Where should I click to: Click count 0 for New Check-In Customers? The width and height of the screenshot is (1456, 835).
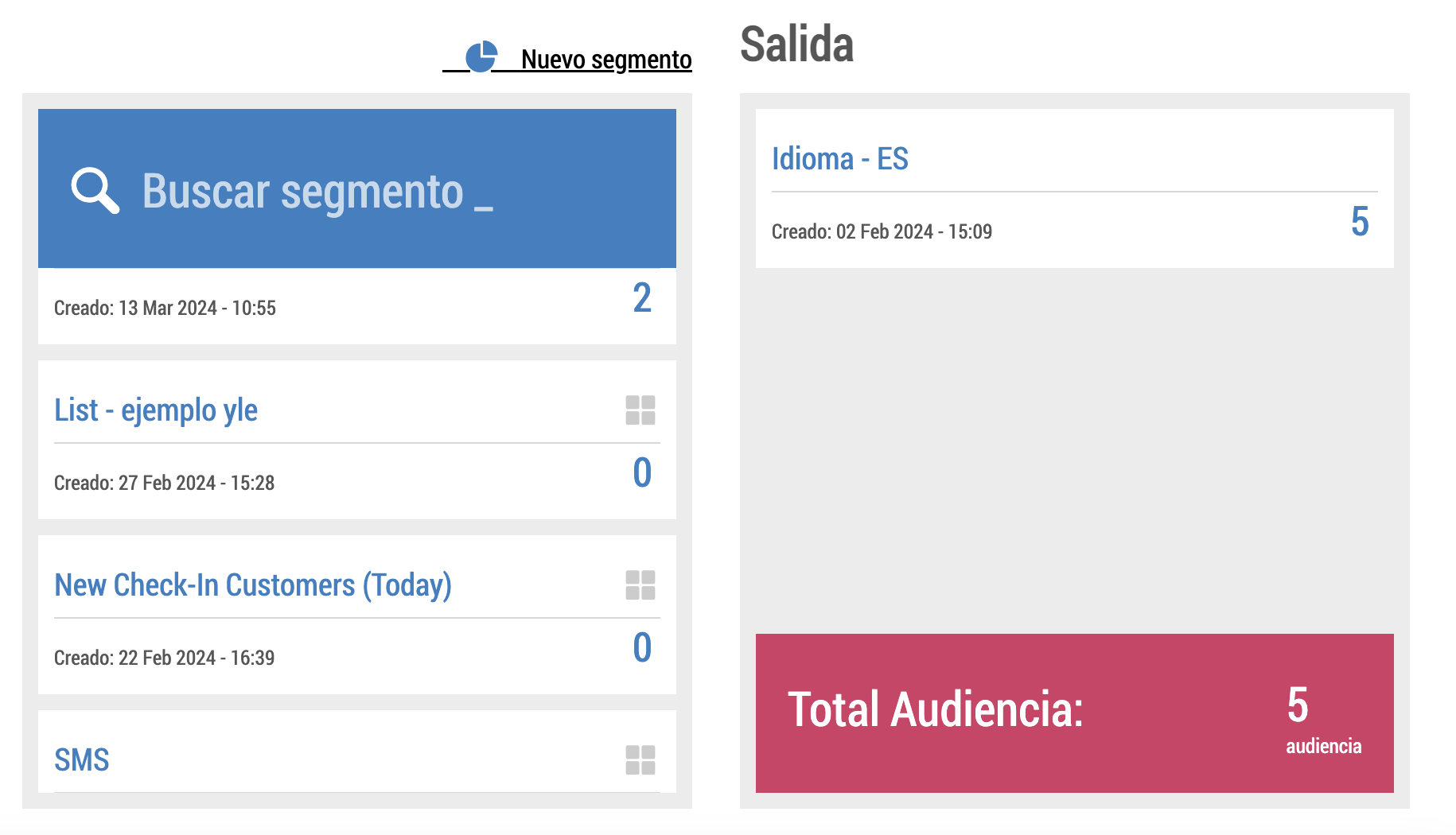[x=642, y=648]
